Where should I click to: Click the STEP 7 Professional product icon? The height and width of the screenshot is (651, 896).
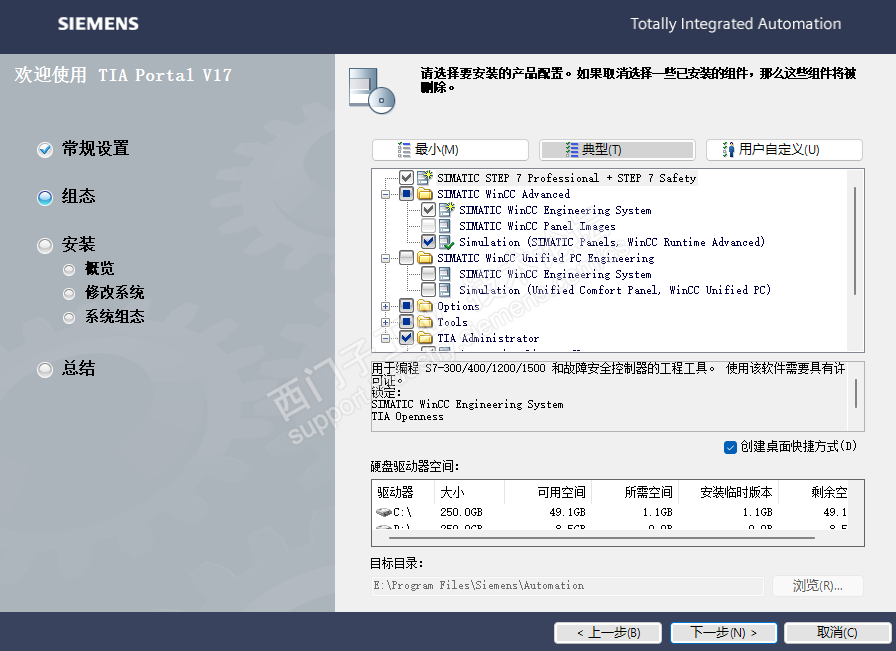(x=425, y=178)
